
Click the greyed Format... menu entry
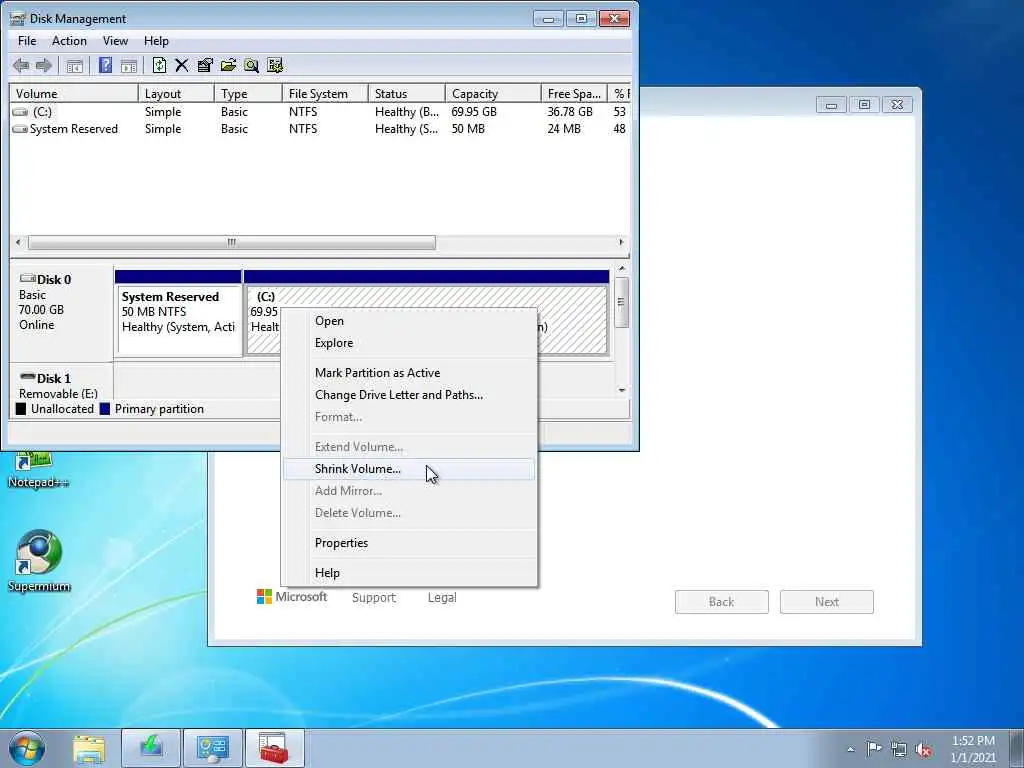(409, 417)
